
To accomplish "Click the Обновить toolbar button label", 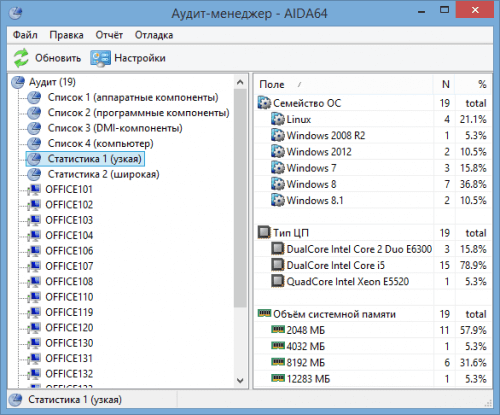I will 58,58.
